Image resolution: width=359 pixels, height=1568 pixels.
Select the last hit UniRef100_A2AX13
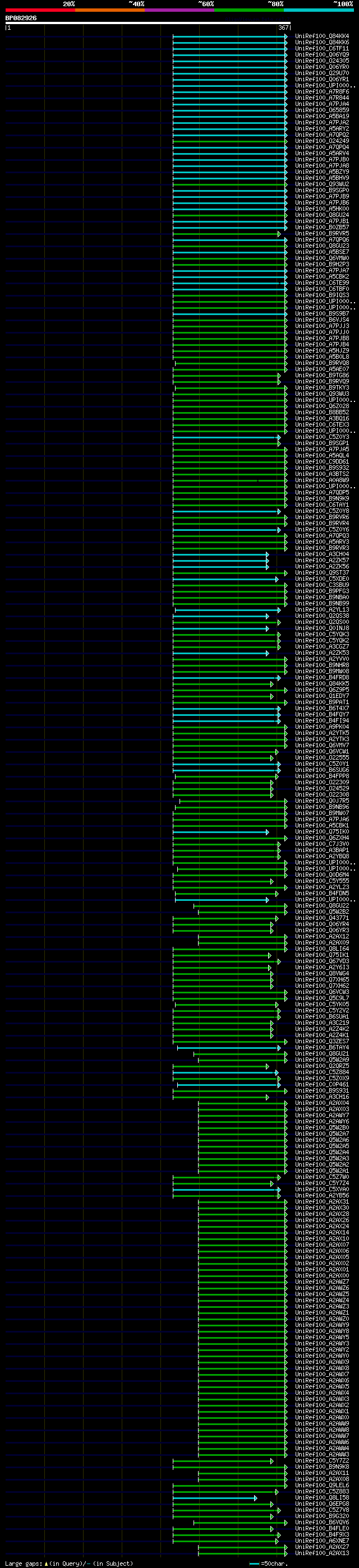322,1553
